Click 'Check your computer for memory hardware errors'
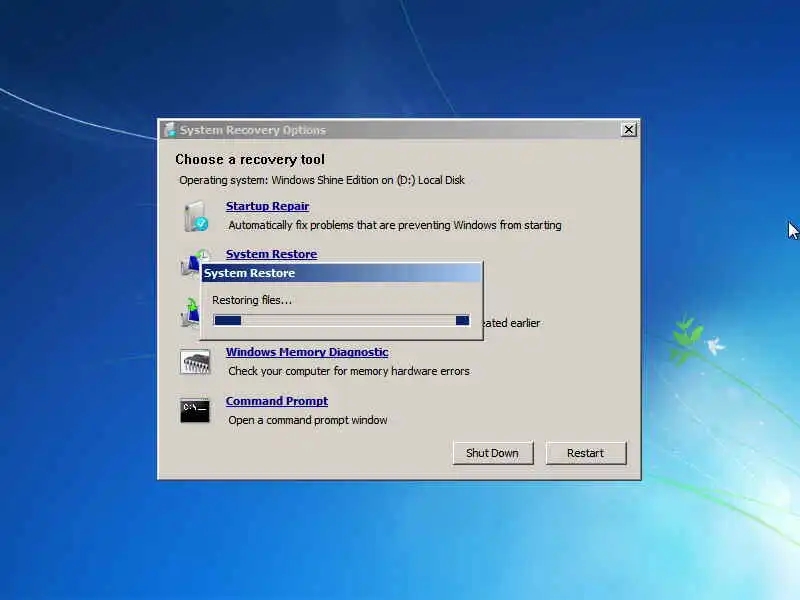 pos(349,371)
